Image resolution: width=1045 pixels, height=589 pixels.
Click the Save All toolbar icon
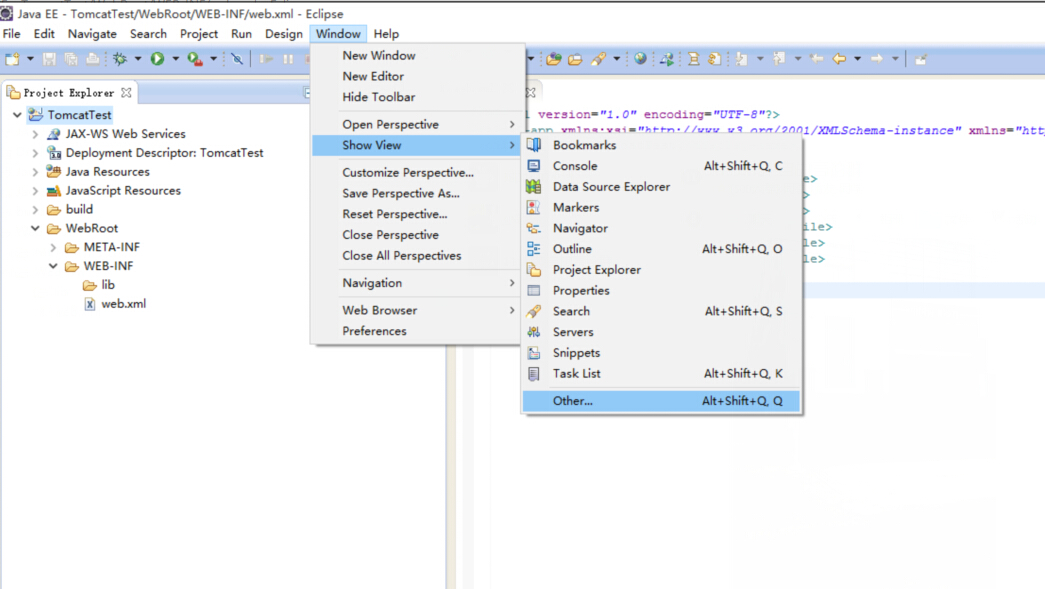click(71, 59)
